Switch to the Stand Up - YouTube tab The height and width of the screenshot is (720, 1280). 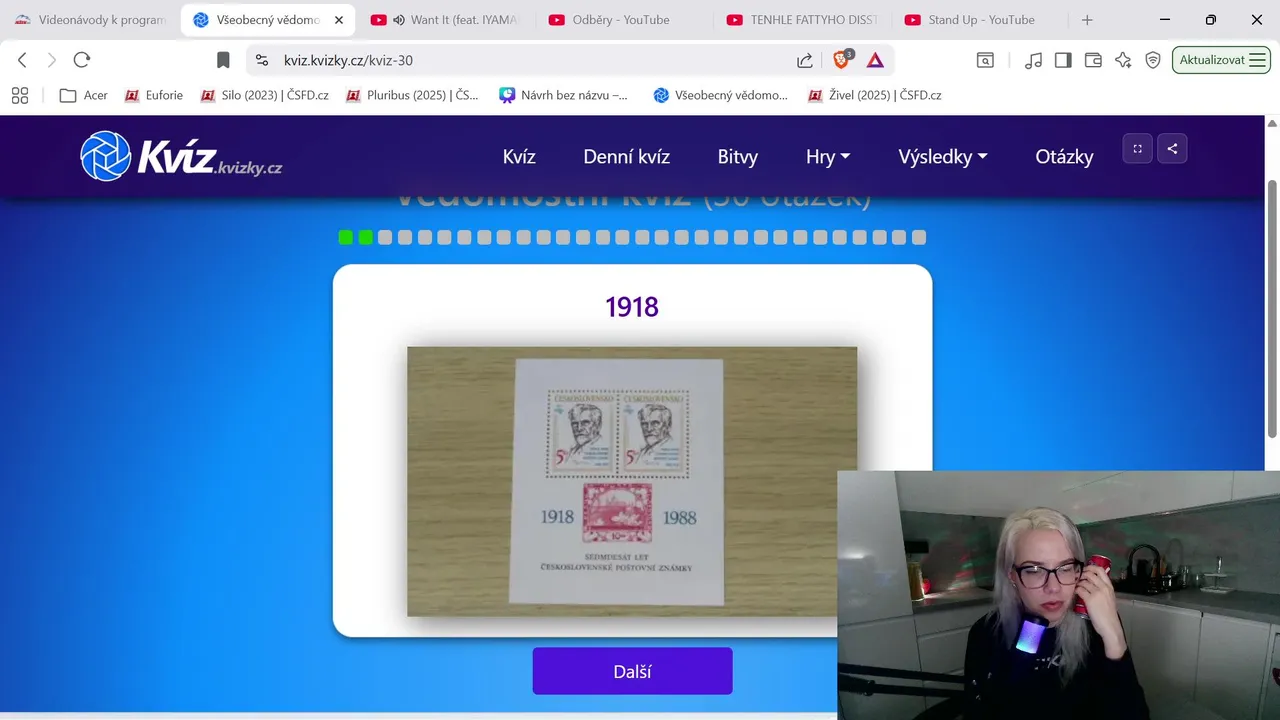click(980, 20)
